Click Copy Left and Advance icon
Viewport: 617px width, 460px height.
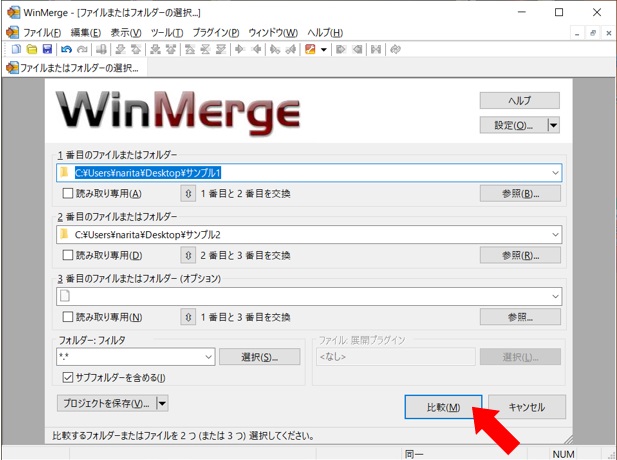[x=291, y=49]
